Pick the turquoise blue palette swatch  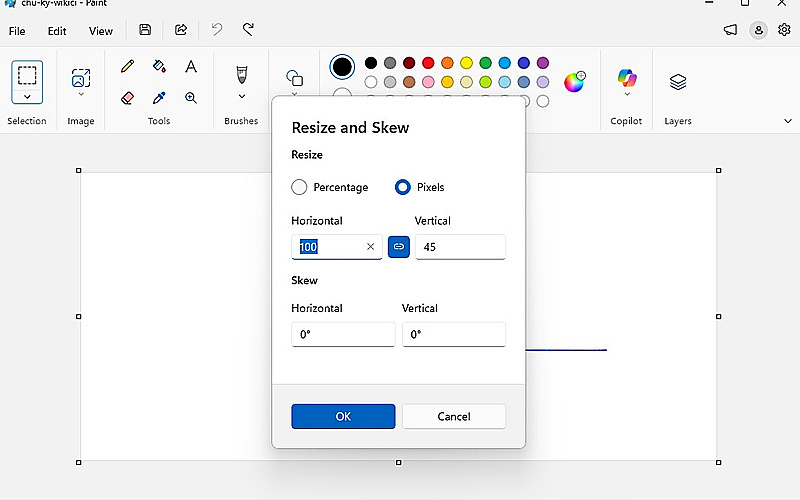click(505, 63)
